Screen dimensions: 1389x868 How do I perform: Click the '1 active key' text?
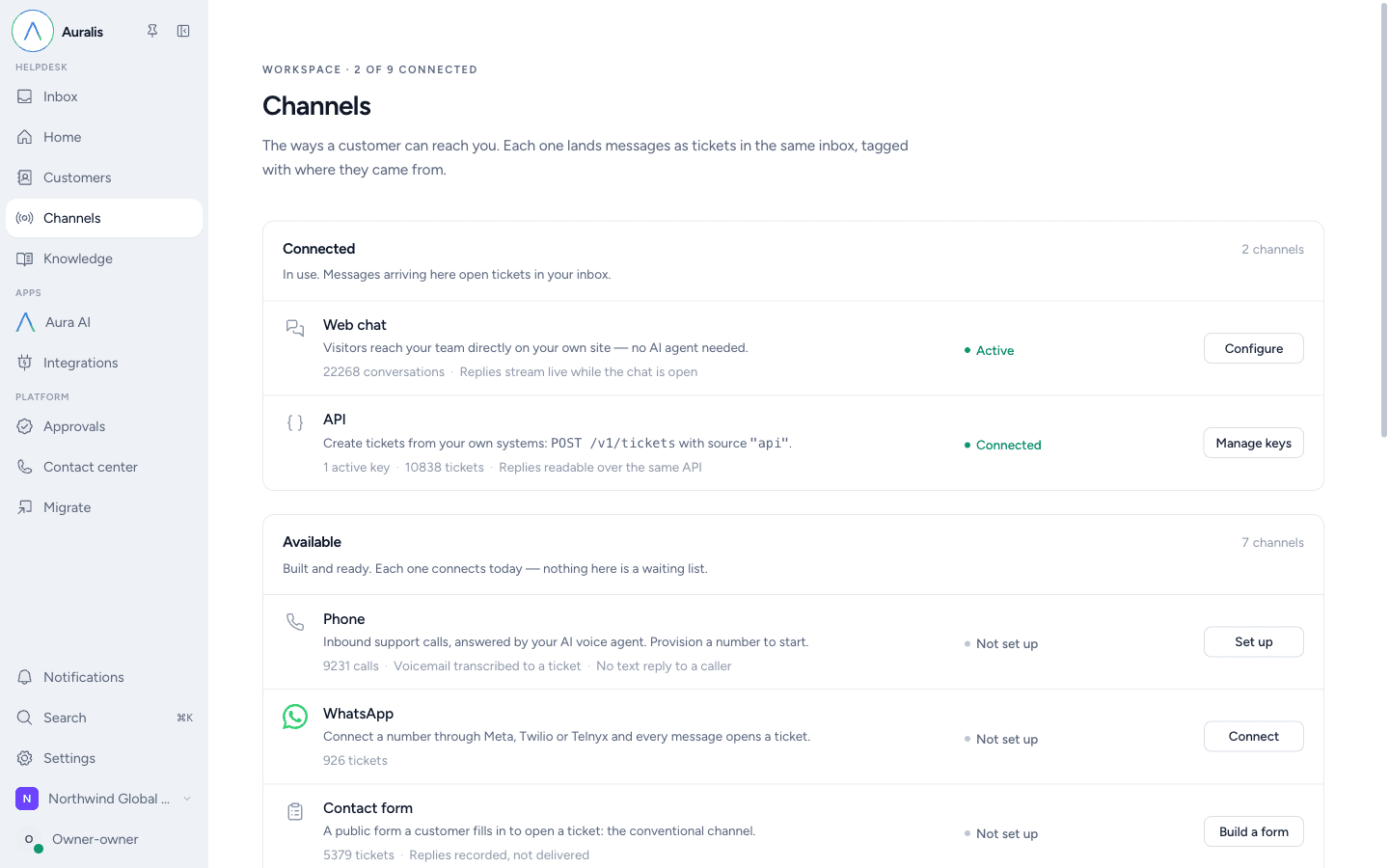click(356, 467)
